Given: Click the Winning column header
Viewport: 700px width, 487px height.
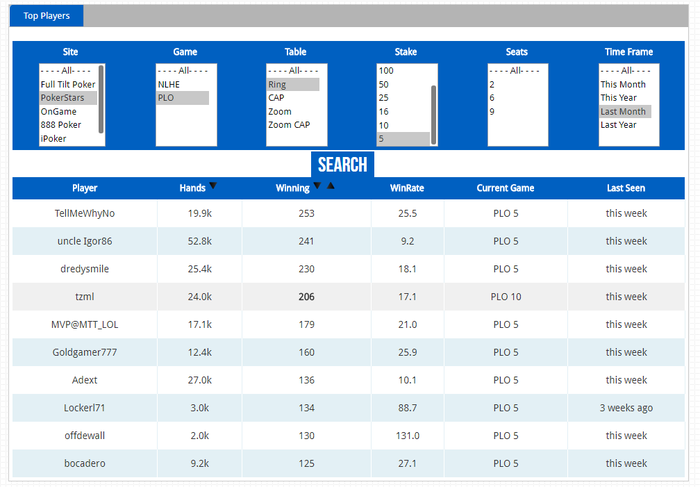Looking at the screenshot, I should point(292,188).
